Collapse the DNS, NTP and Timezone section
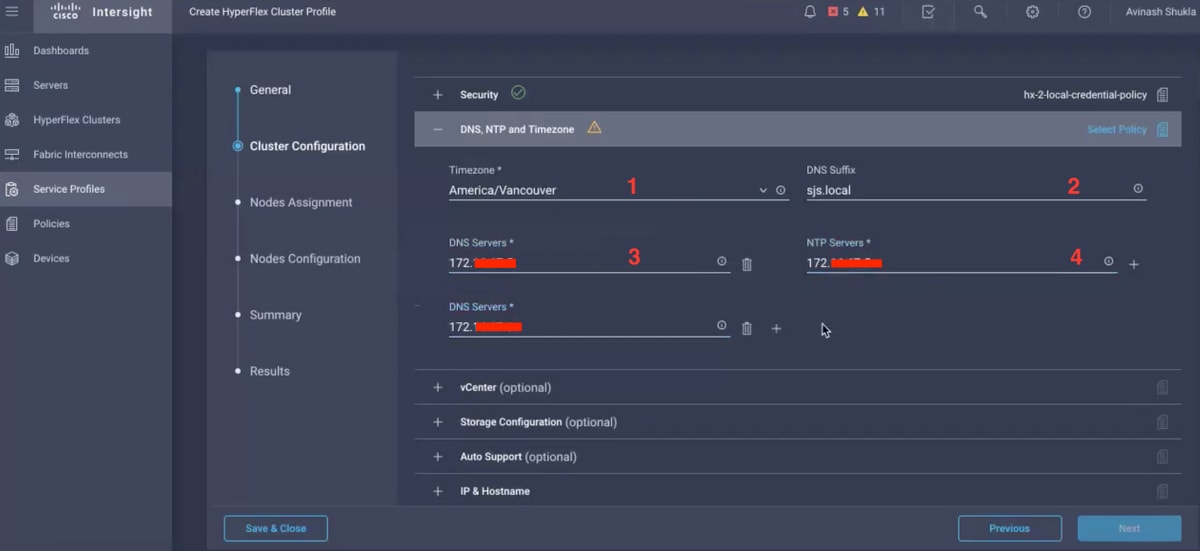This screenshot has width=1200, height=551. pos(438,129)
